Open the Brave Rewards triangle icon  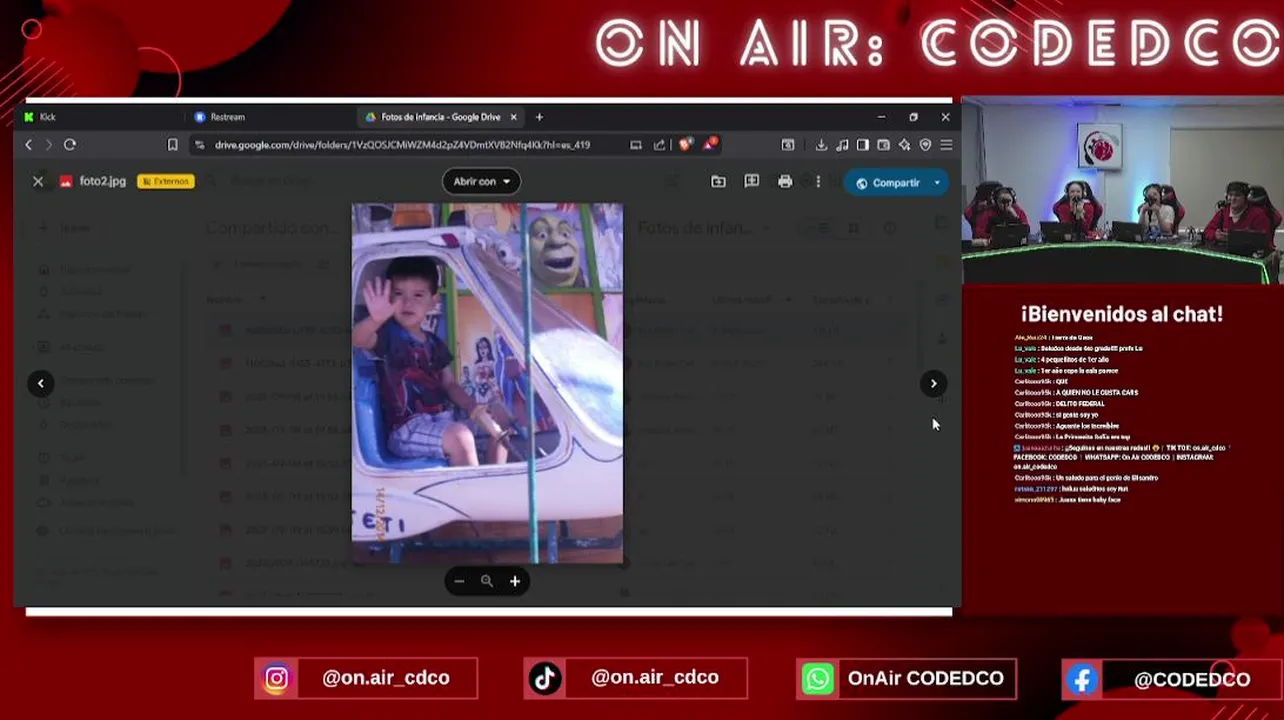[709, 145]
